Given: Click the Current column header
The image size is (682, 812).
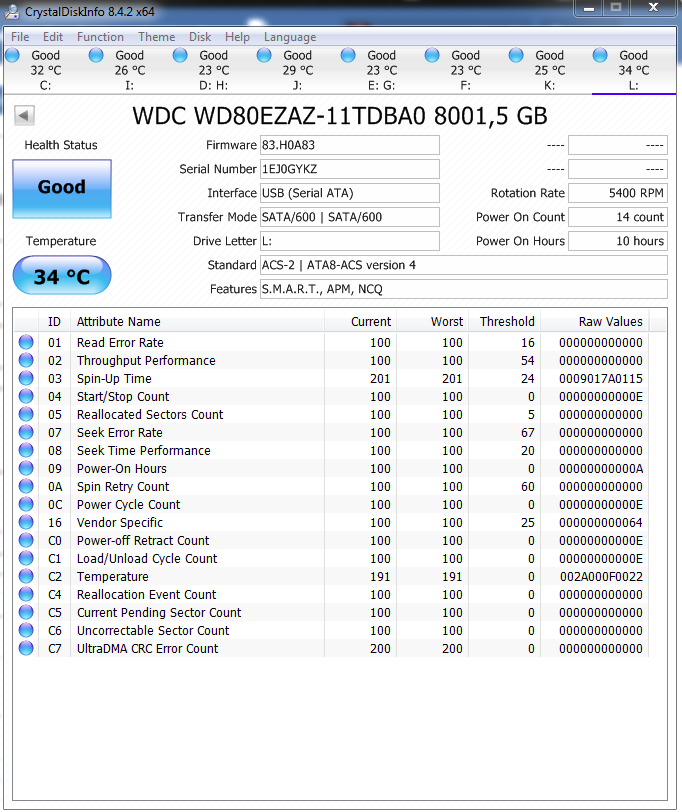Looking at the screenshot, I should click(x=360, y=322).
